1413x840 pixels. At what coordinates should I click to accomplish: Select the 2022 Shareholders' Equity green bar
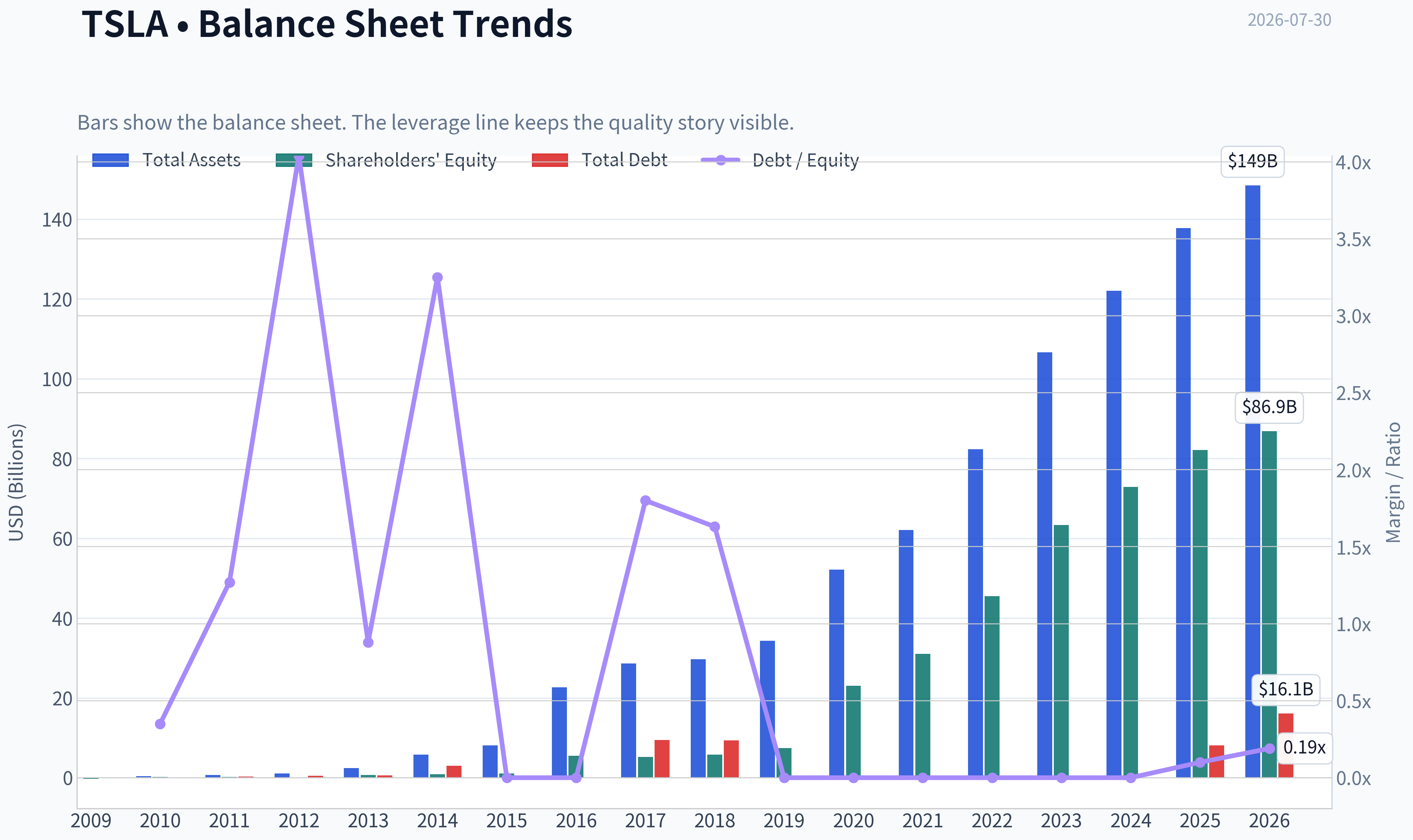992,687
